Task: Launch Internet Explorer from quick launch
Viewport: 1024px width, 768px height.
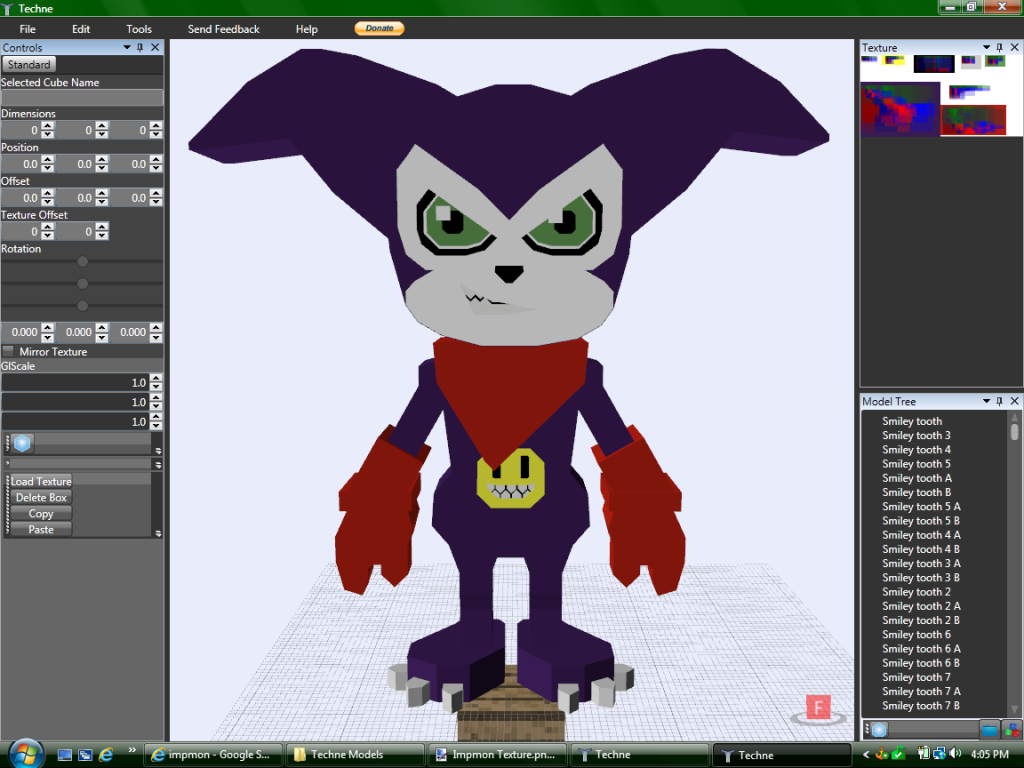Action: click(x=106, y=755)
